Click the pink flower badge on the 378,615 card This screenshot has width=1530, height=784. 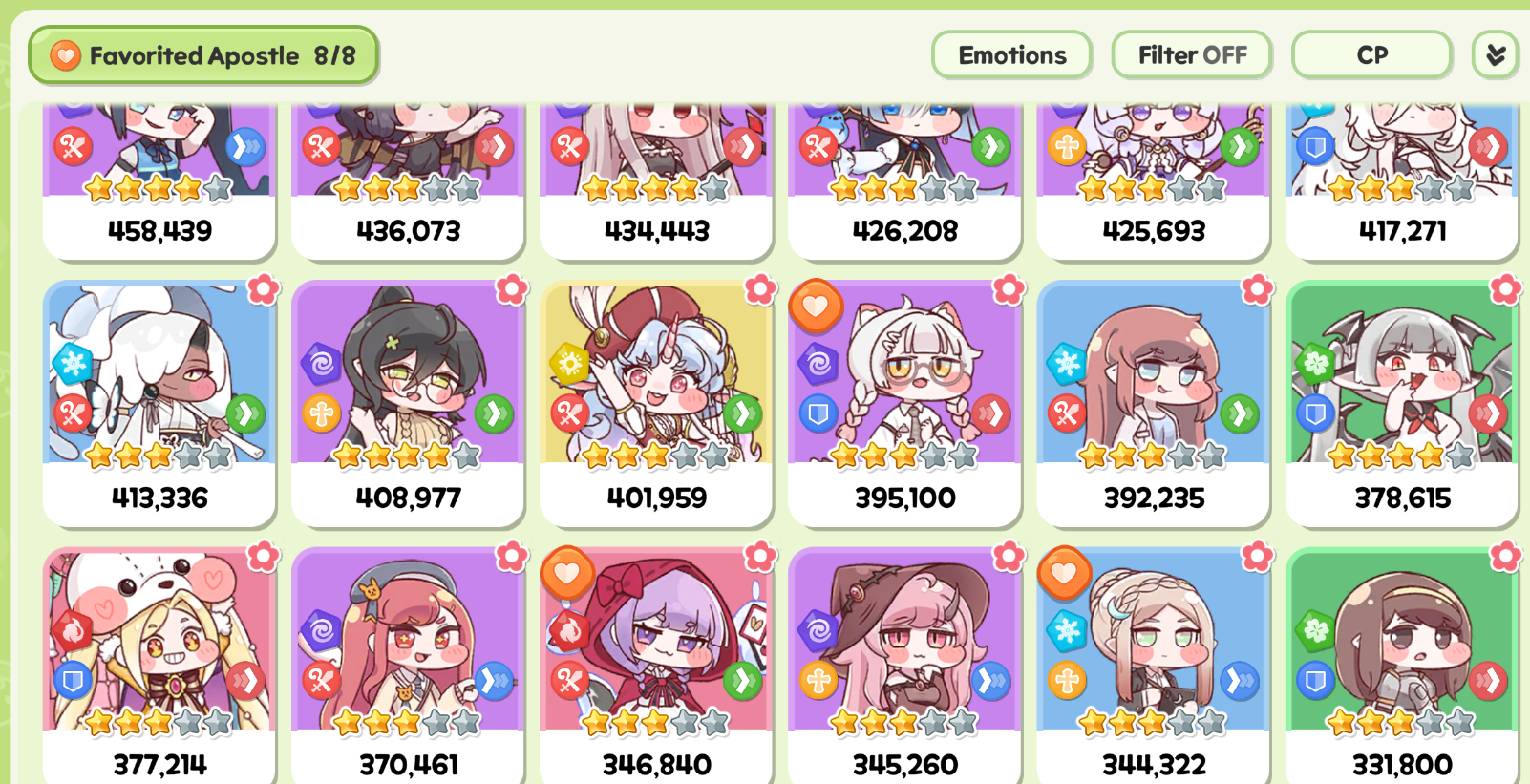coord(1505,289)
